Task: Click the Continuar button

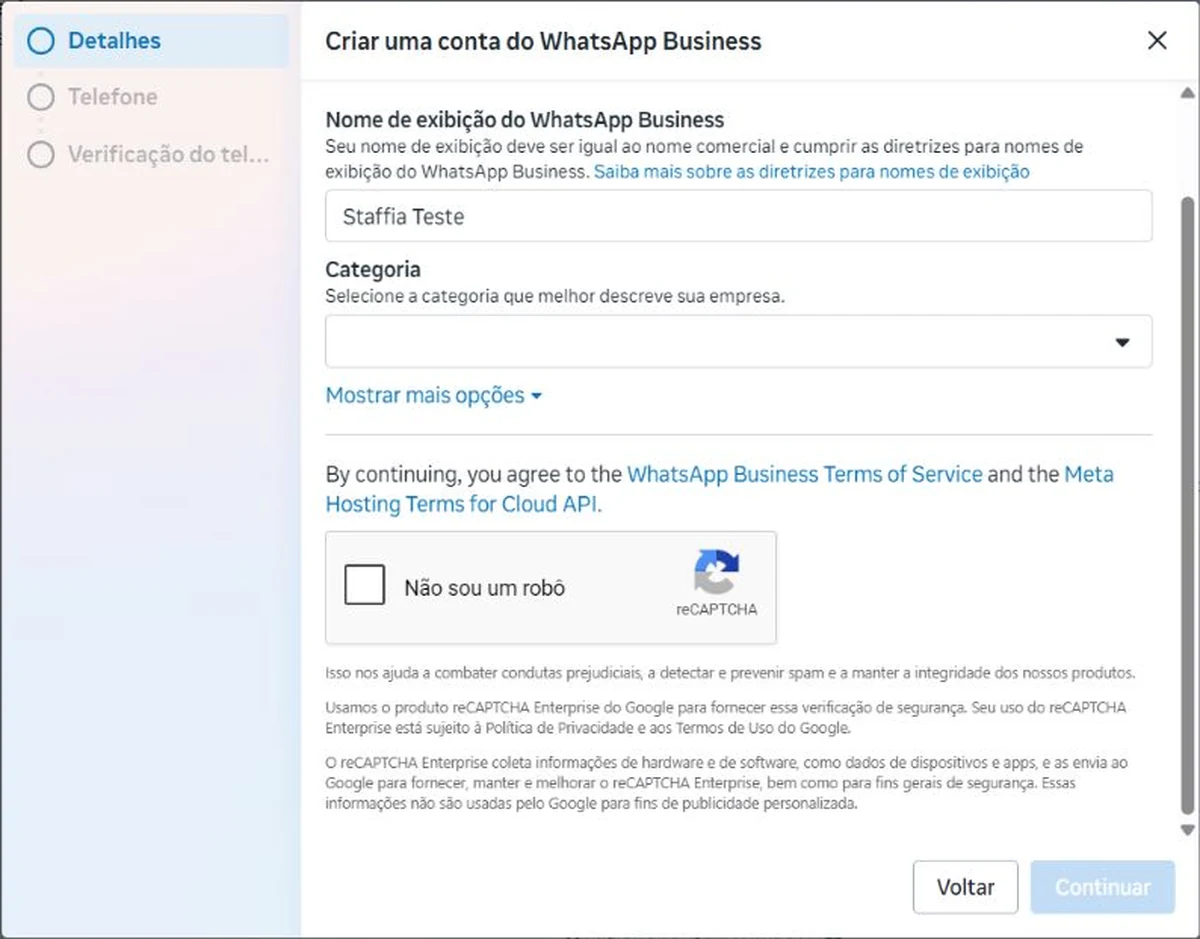Action: click(1103, 887)
